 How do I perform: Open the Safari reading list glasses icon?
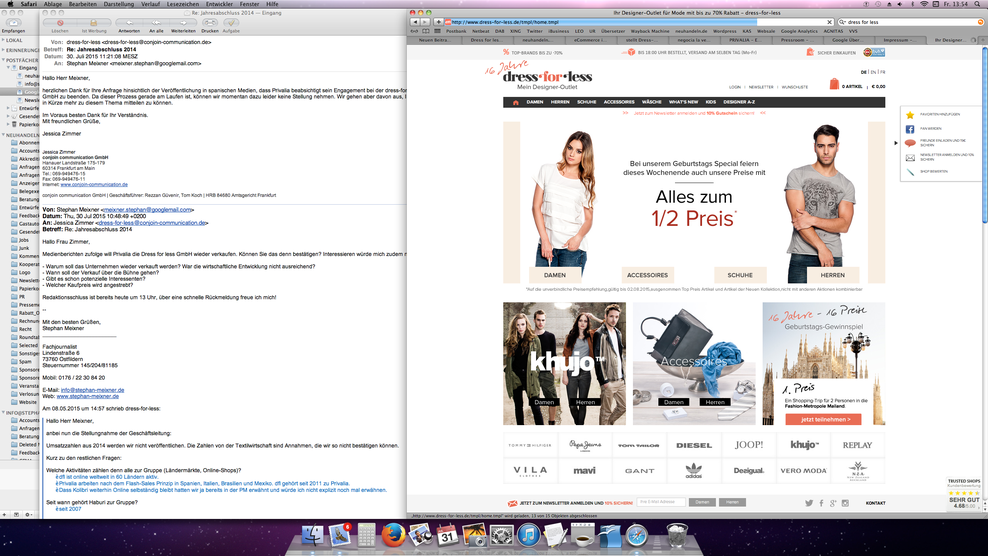pos(415,31)
